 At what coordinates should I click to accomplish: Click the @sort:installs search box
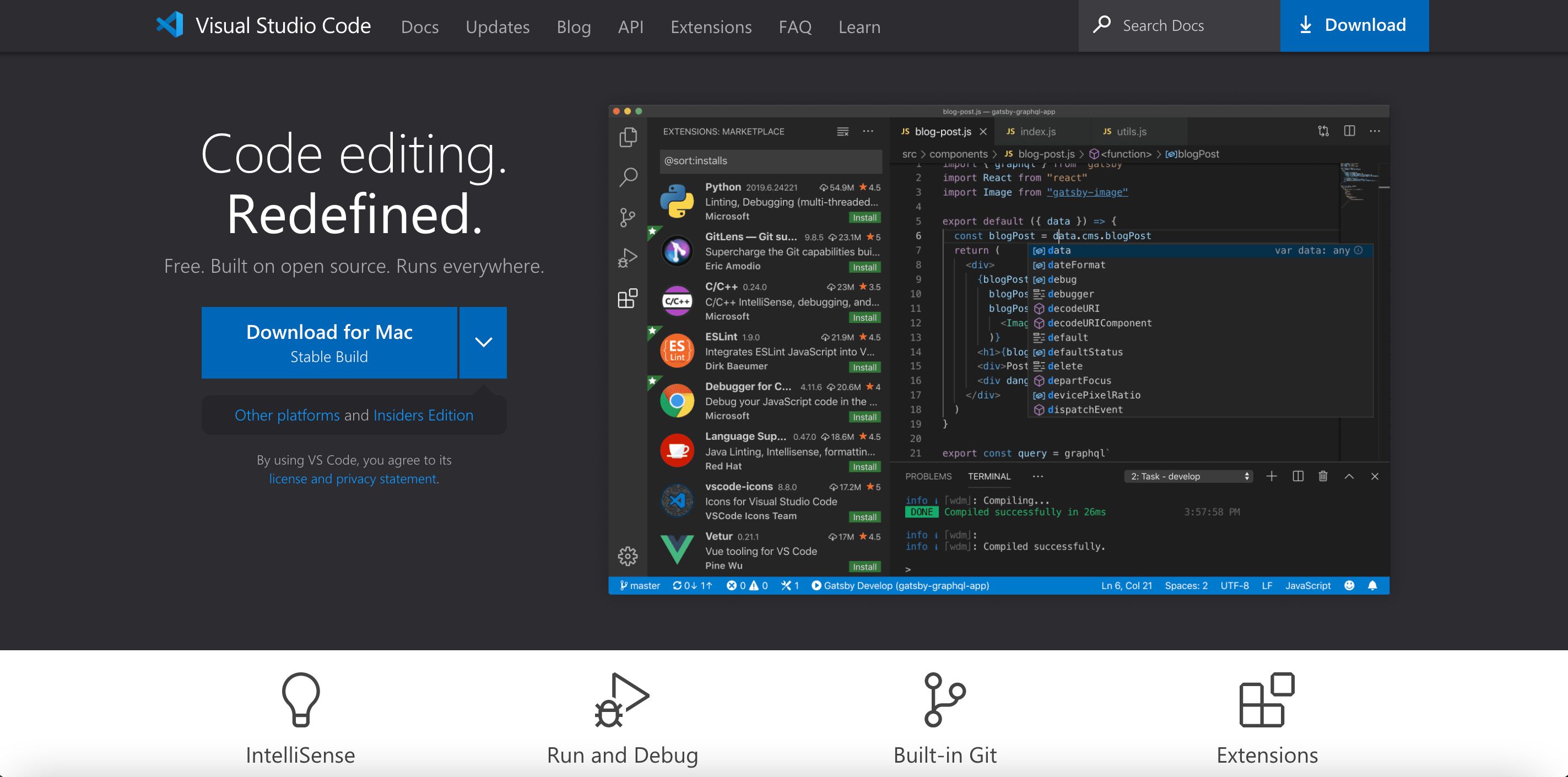click(771, 161)
